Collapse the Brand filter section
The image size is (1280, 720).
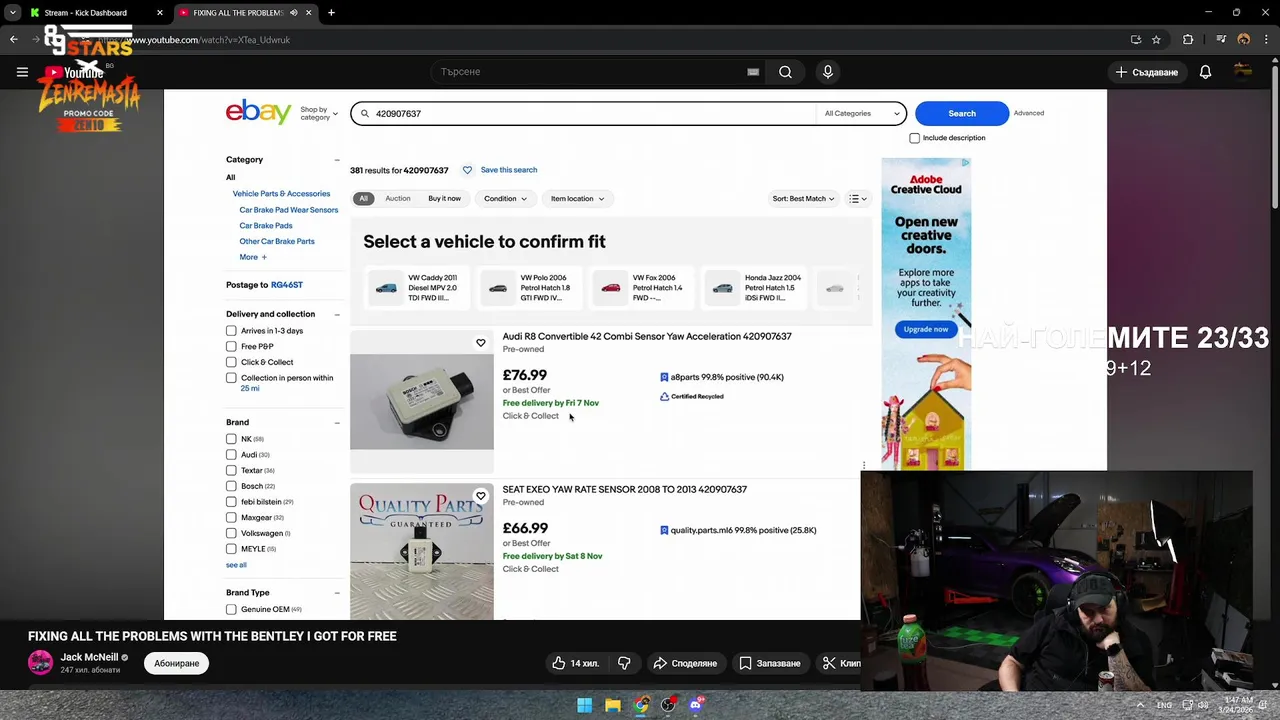(337, 422)
